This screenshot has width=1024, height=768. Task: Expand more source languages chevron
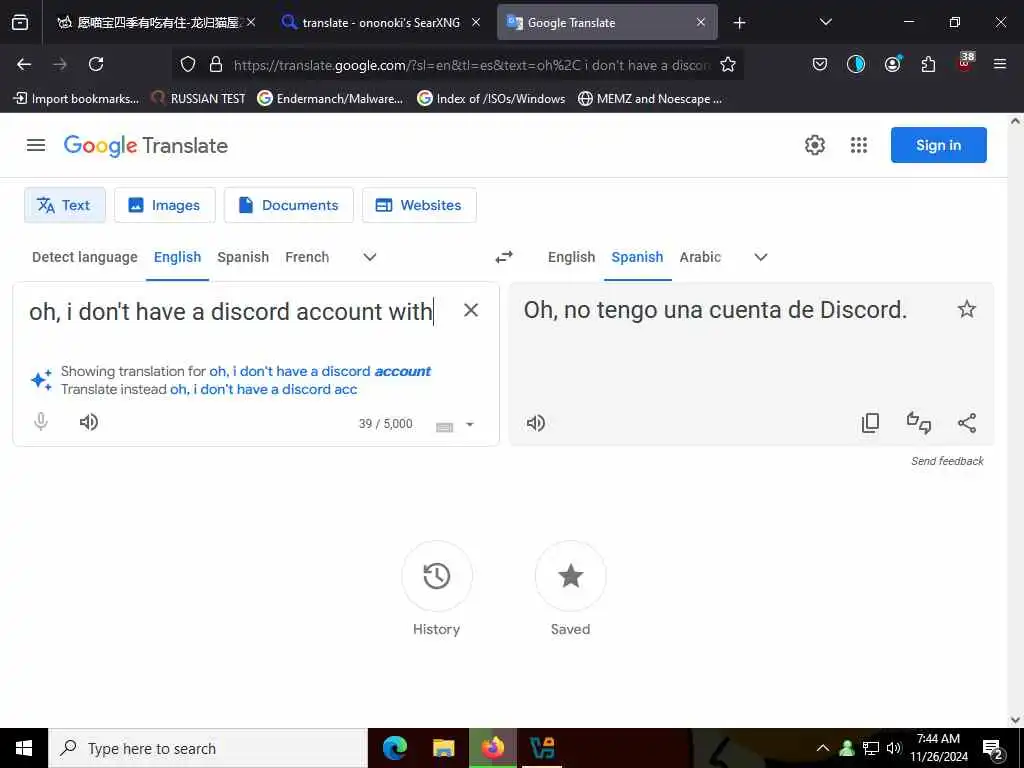click(370, 257)
